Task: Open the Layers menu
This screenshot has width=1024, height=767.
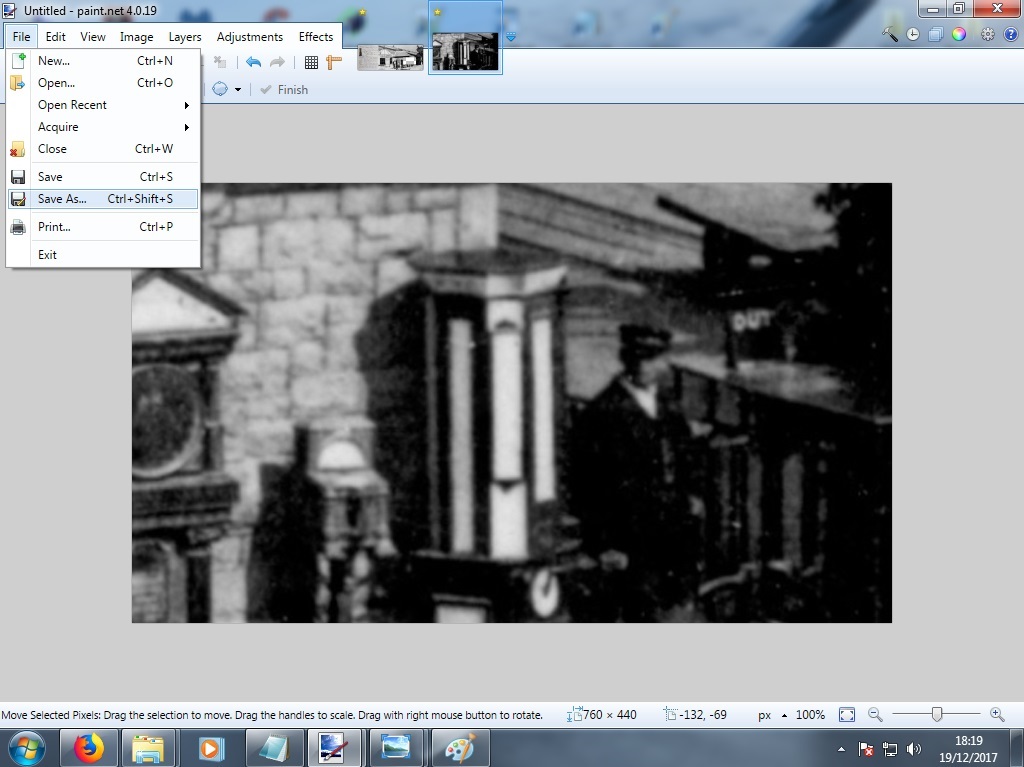Action: pos(184,36)
